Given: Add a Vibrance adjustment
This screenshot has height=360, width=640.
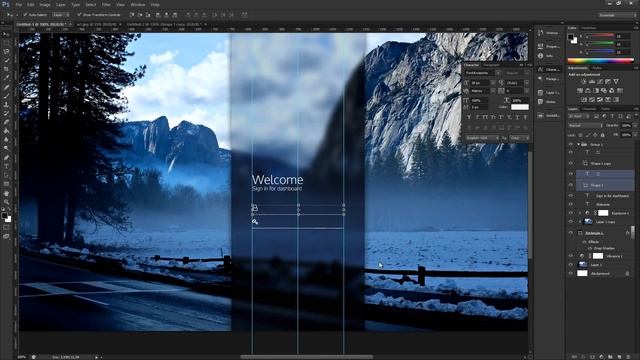Looking at the screenshot, I should pyautogui.click(x=616, y=82).
